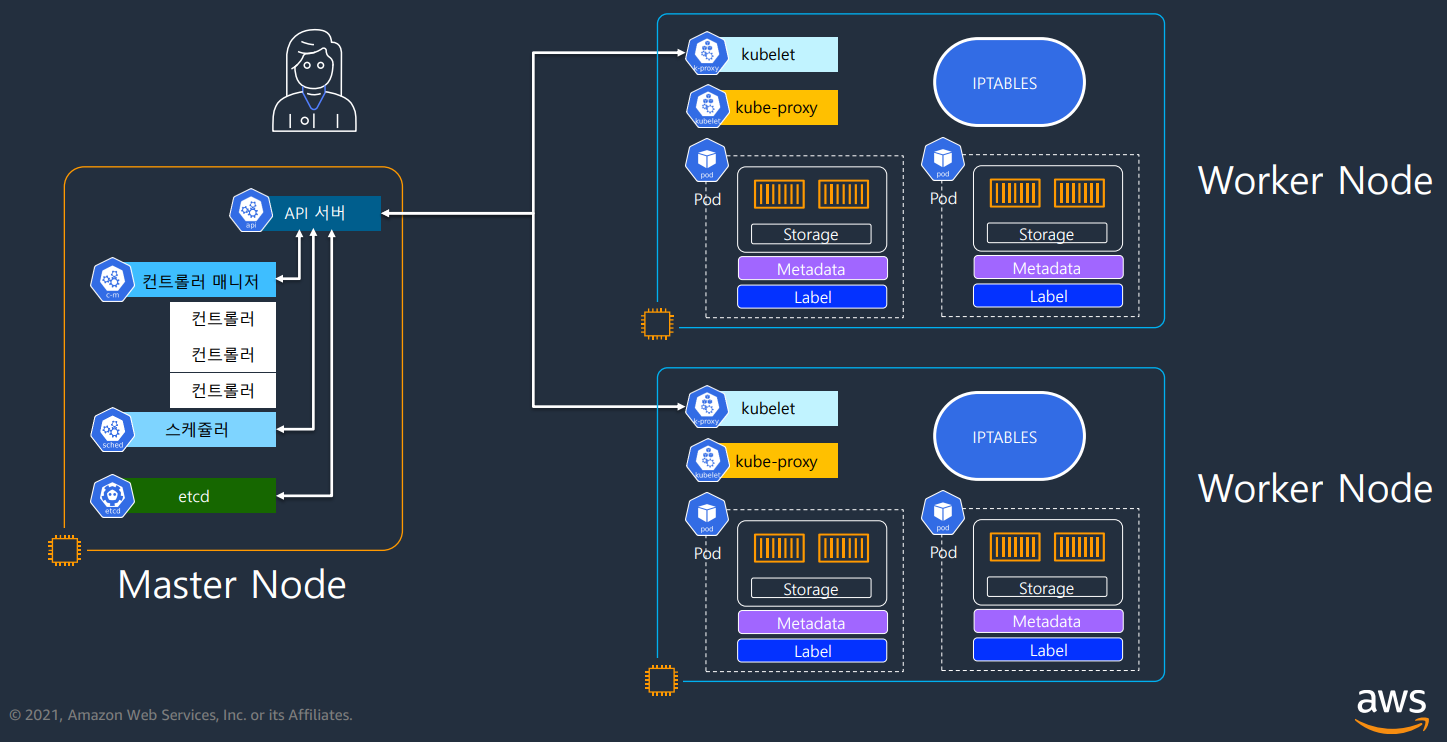The width and height of the screenshot is (1447, 742).
Task: Click the Storage box in lower node's right Pod
Action: [1047, 587]
